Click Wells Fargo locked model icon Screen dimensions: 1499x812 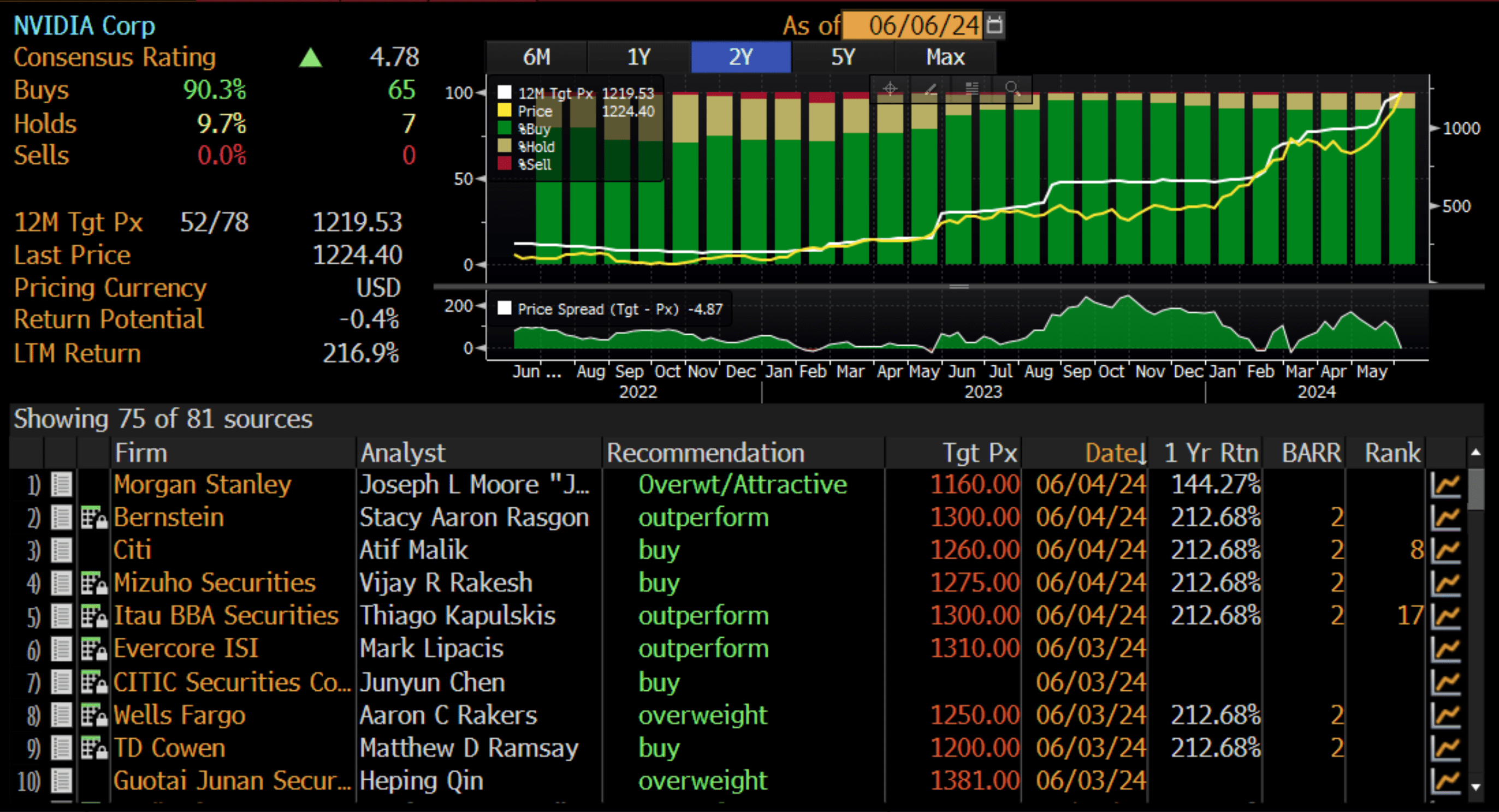tap(94, 715)
